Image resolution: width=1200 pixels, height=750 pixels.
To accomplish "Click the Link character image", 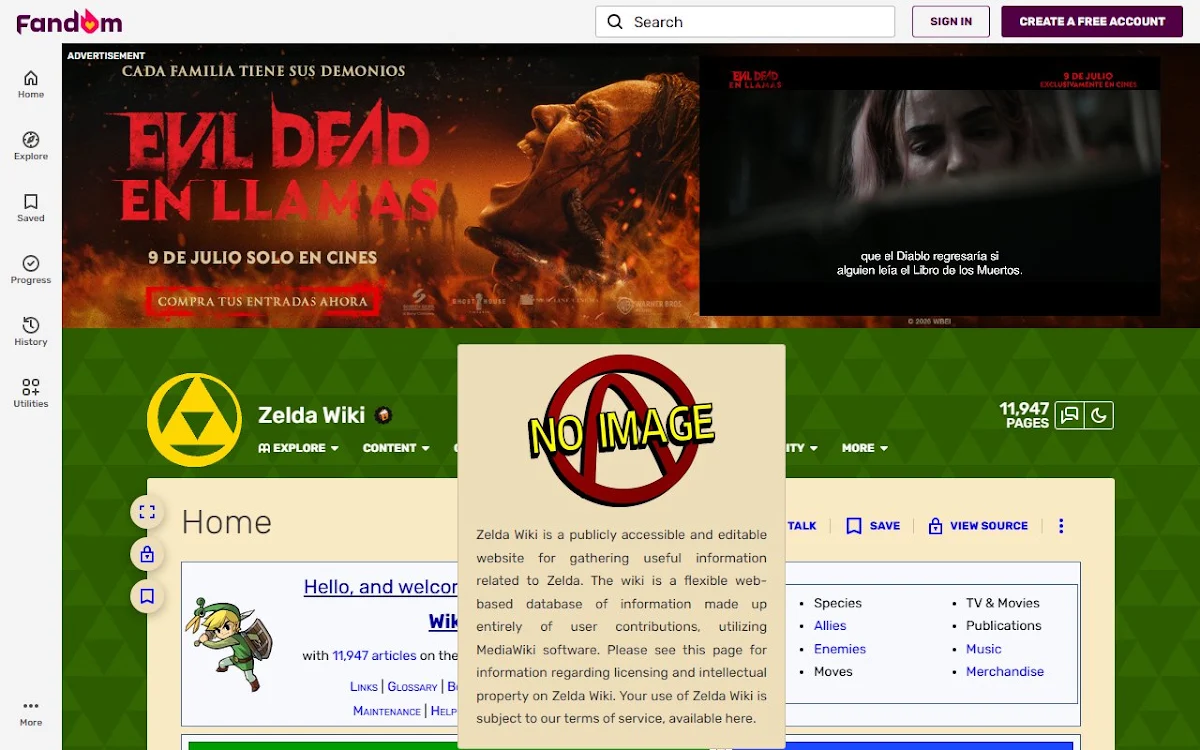I will click(x=228, y=644).
